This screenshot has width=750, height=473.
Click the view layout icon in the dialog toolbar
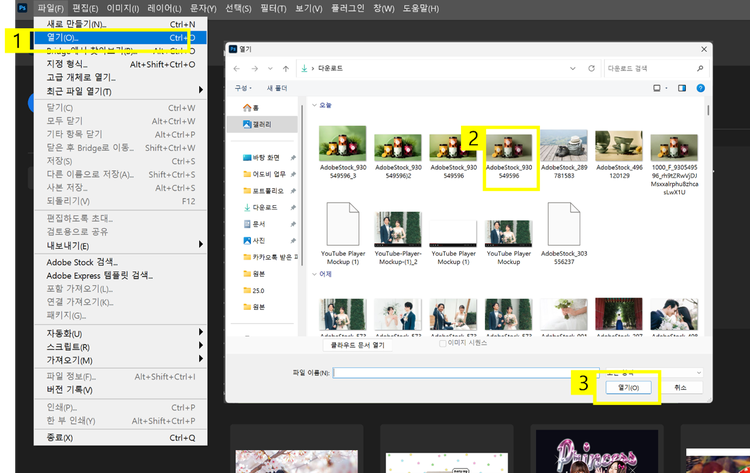tap(657, 88)
